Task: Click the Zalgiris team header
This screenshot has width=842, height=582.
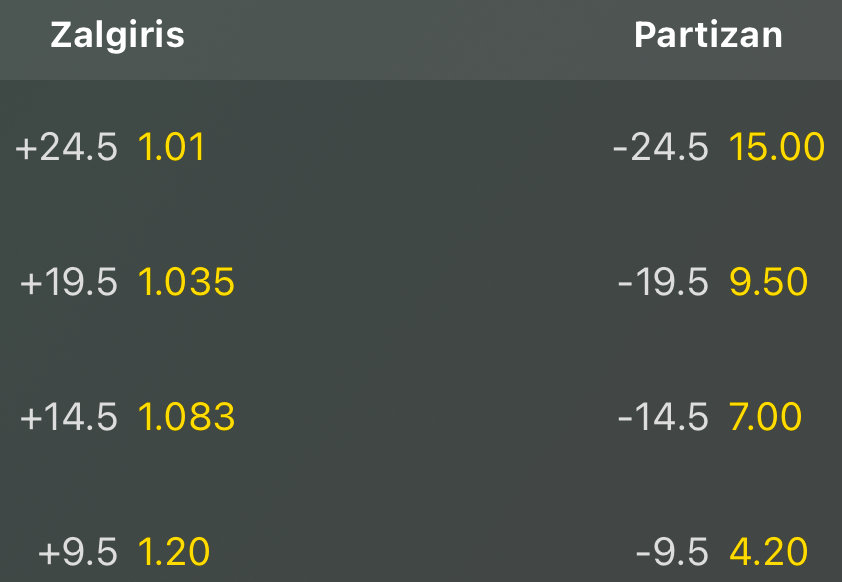Action: tap(117, 36)
